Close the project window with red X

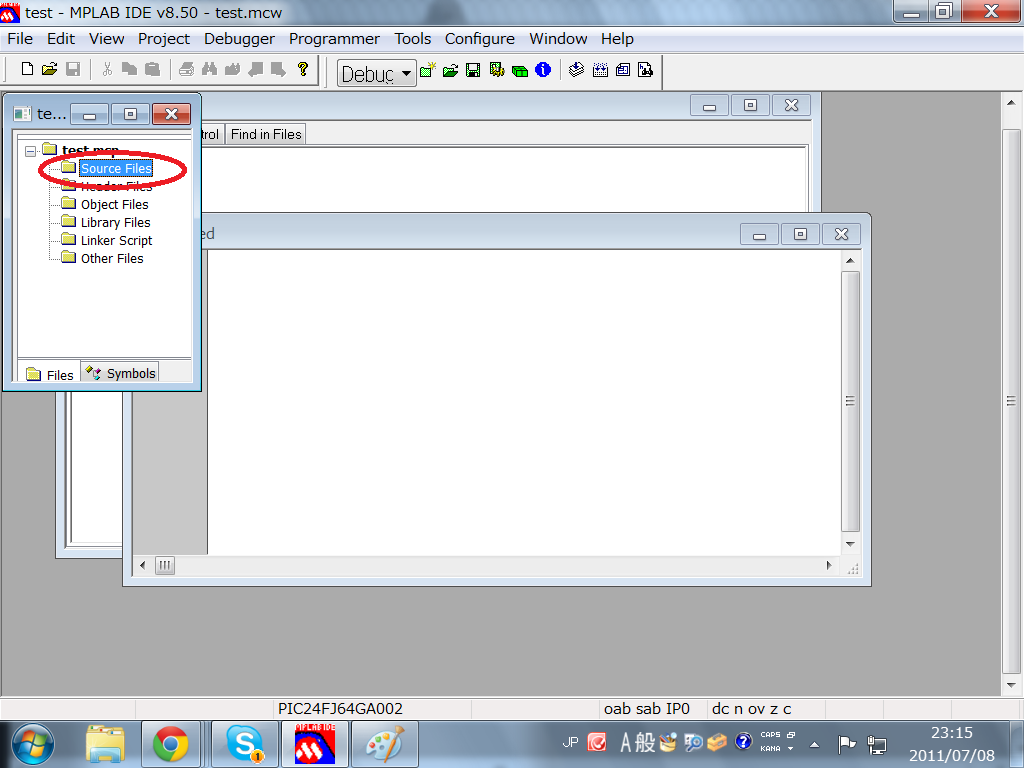coord(171,114)
